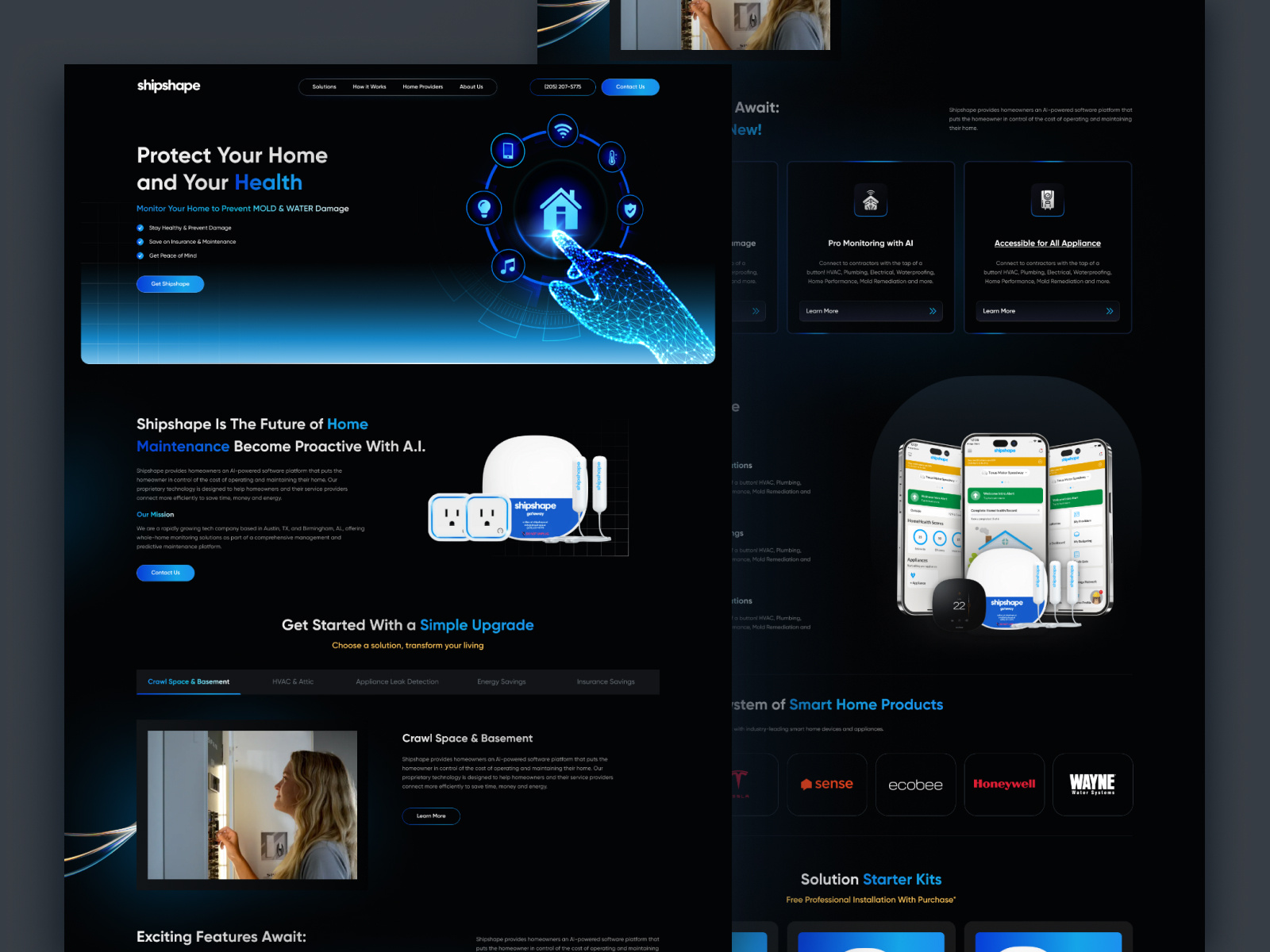The height and width of the screenshot is (952, 1270).
Task: Click the double-chevron on Pro Monitoring card
Action: point(934,311)
